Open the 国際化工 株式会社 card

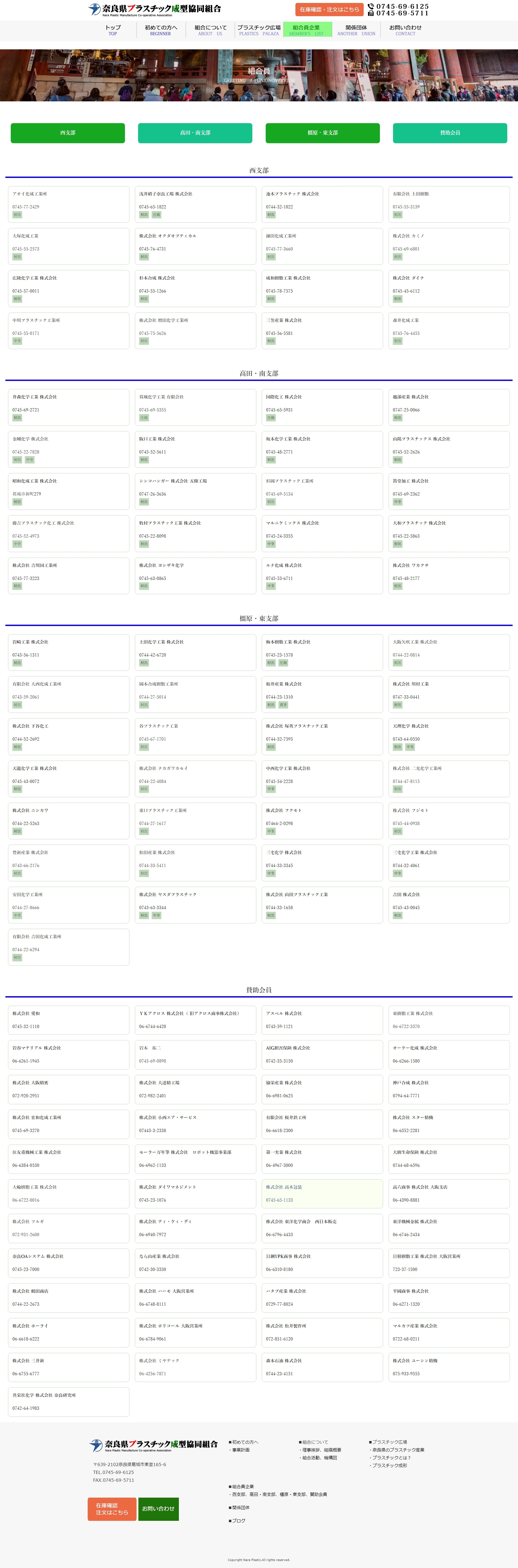[x=322, y=407]
